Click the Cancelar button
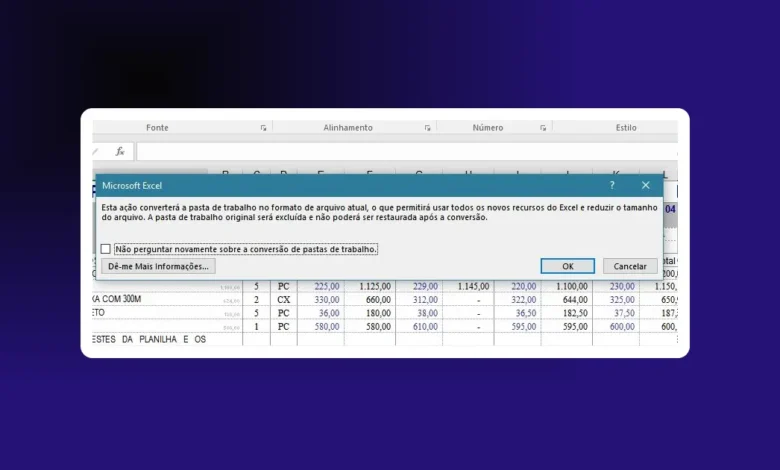The height and width of the screenshot is (470, 780). click(630, 266)
